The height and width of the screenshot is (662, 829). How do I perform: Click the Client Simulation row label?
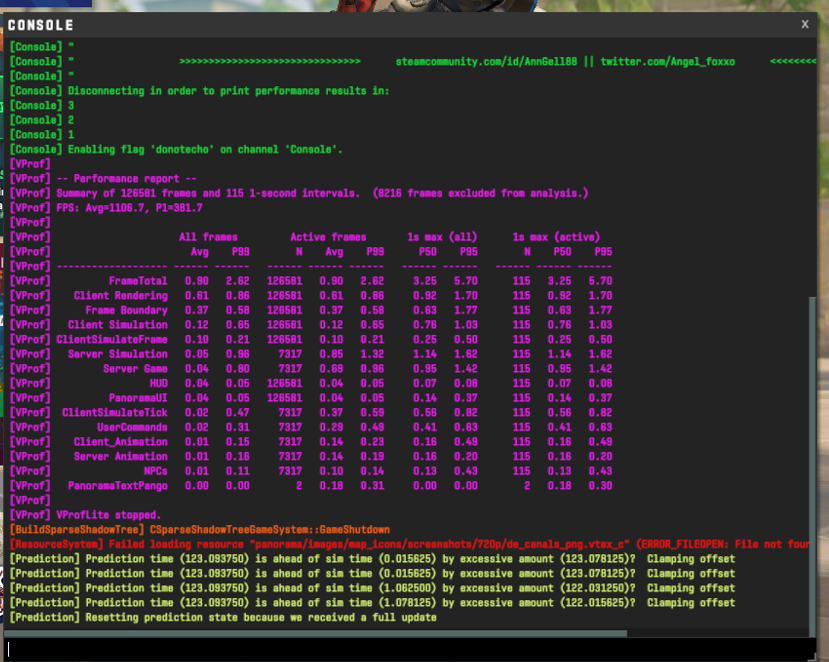pyautogui.click(x=117, y=325)
